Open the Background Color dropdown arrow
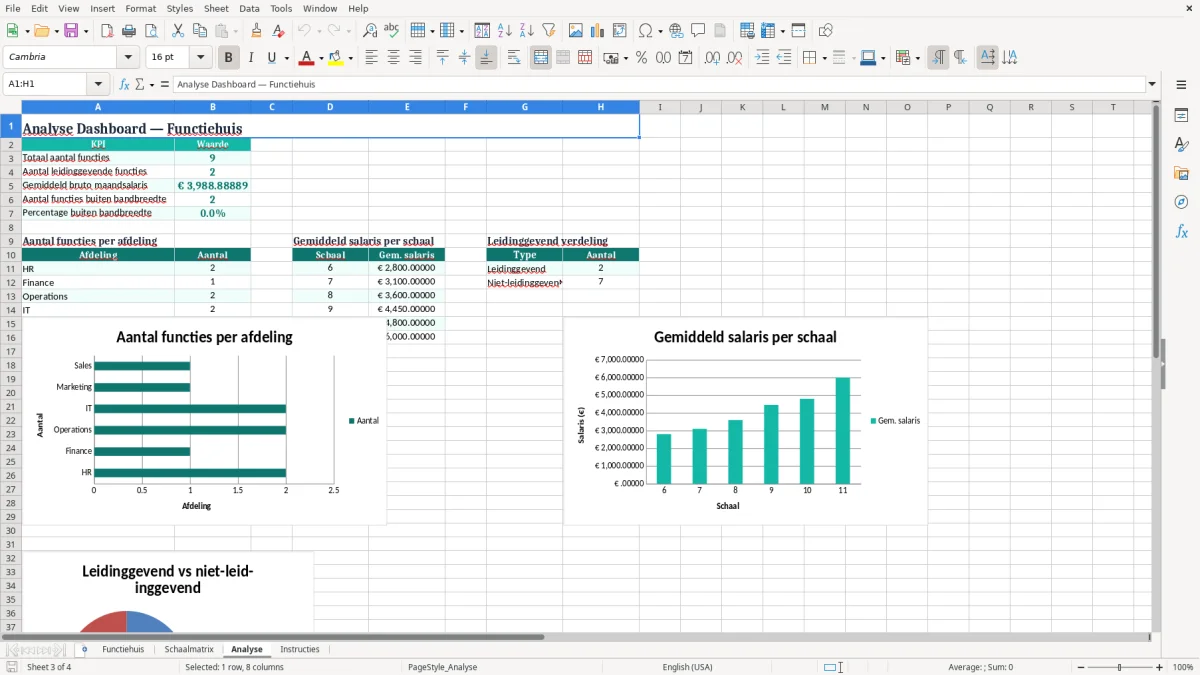 tap(351, 58)
